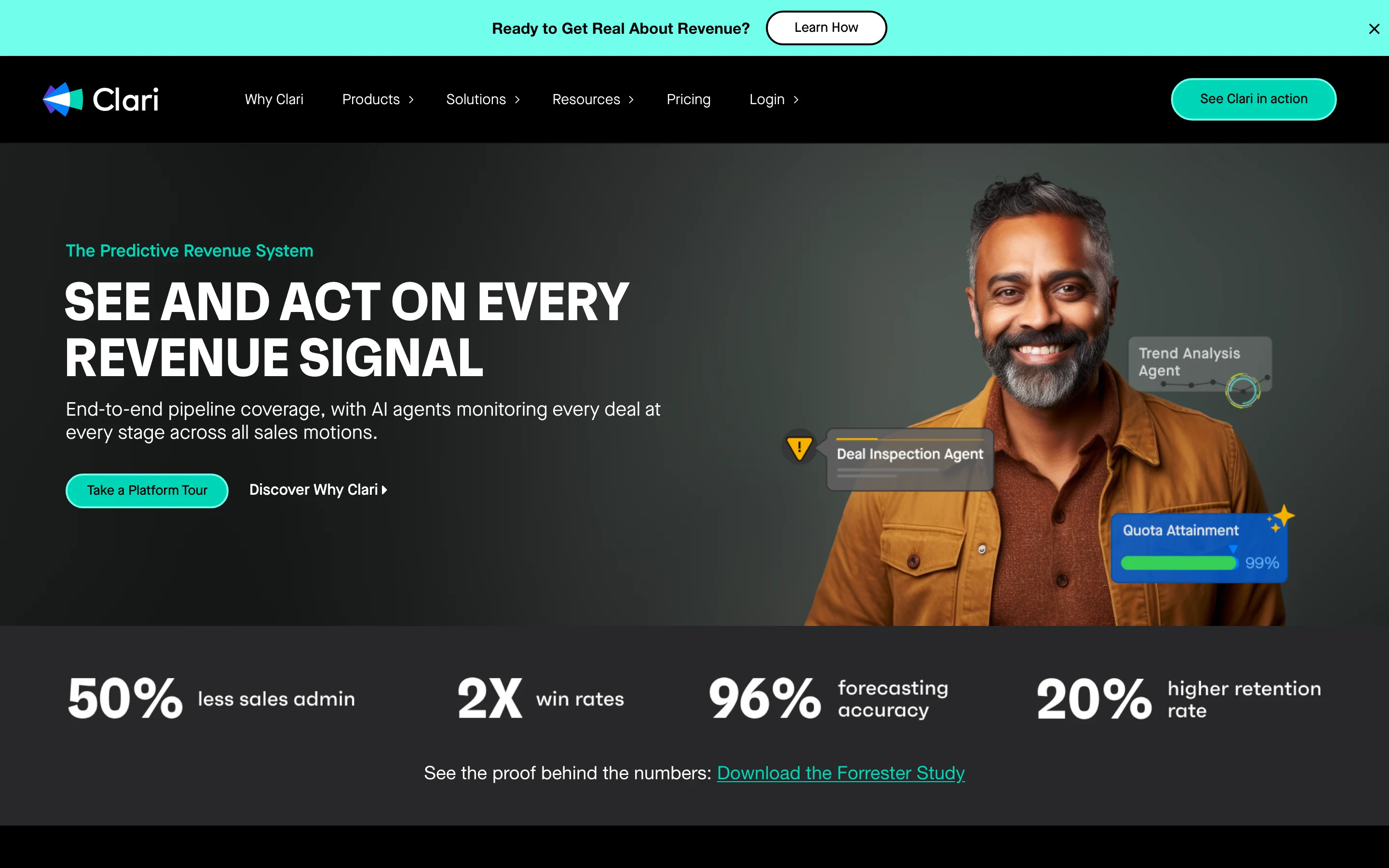This screenshot has width=1389, height=868.
Task: Click See Clari in action button
Action: click(1253, 99)
